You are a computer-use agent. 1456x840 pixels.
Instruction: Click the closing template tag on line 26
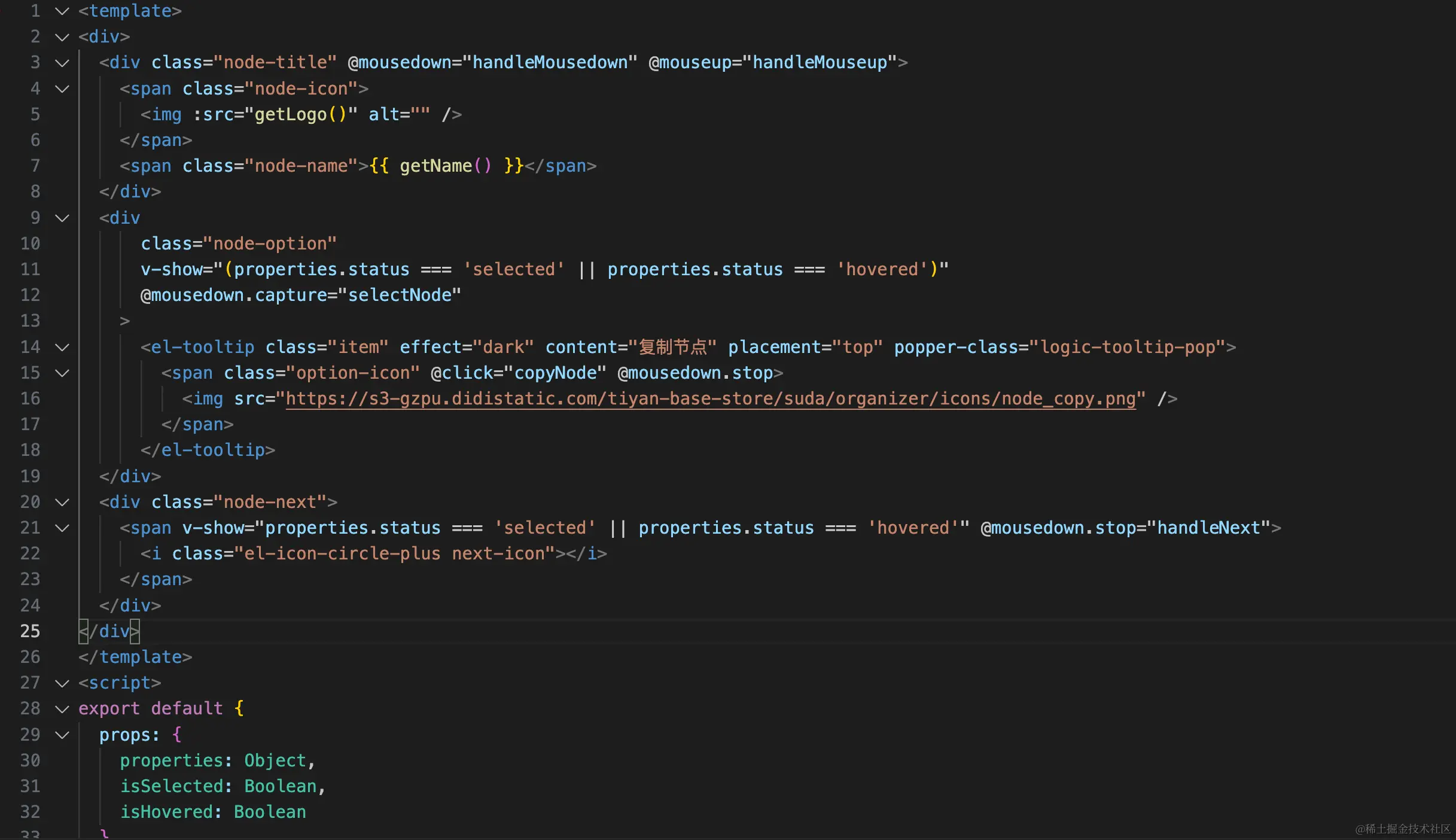pos(135,657)
